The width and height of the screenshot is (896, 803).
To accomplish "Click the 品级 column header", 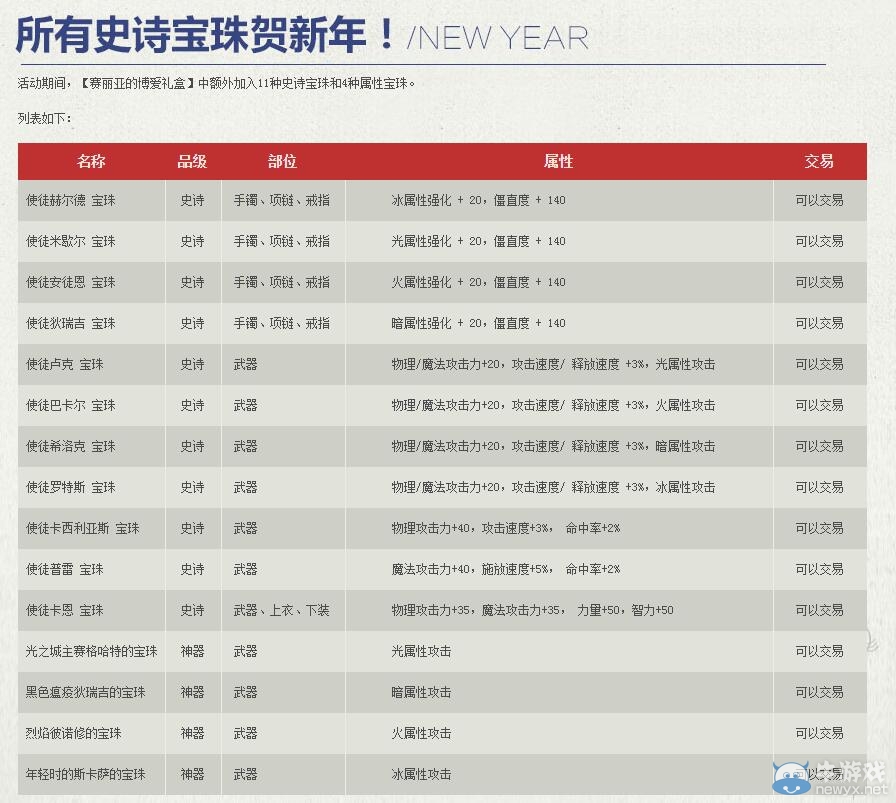I will tap(192, 161).
